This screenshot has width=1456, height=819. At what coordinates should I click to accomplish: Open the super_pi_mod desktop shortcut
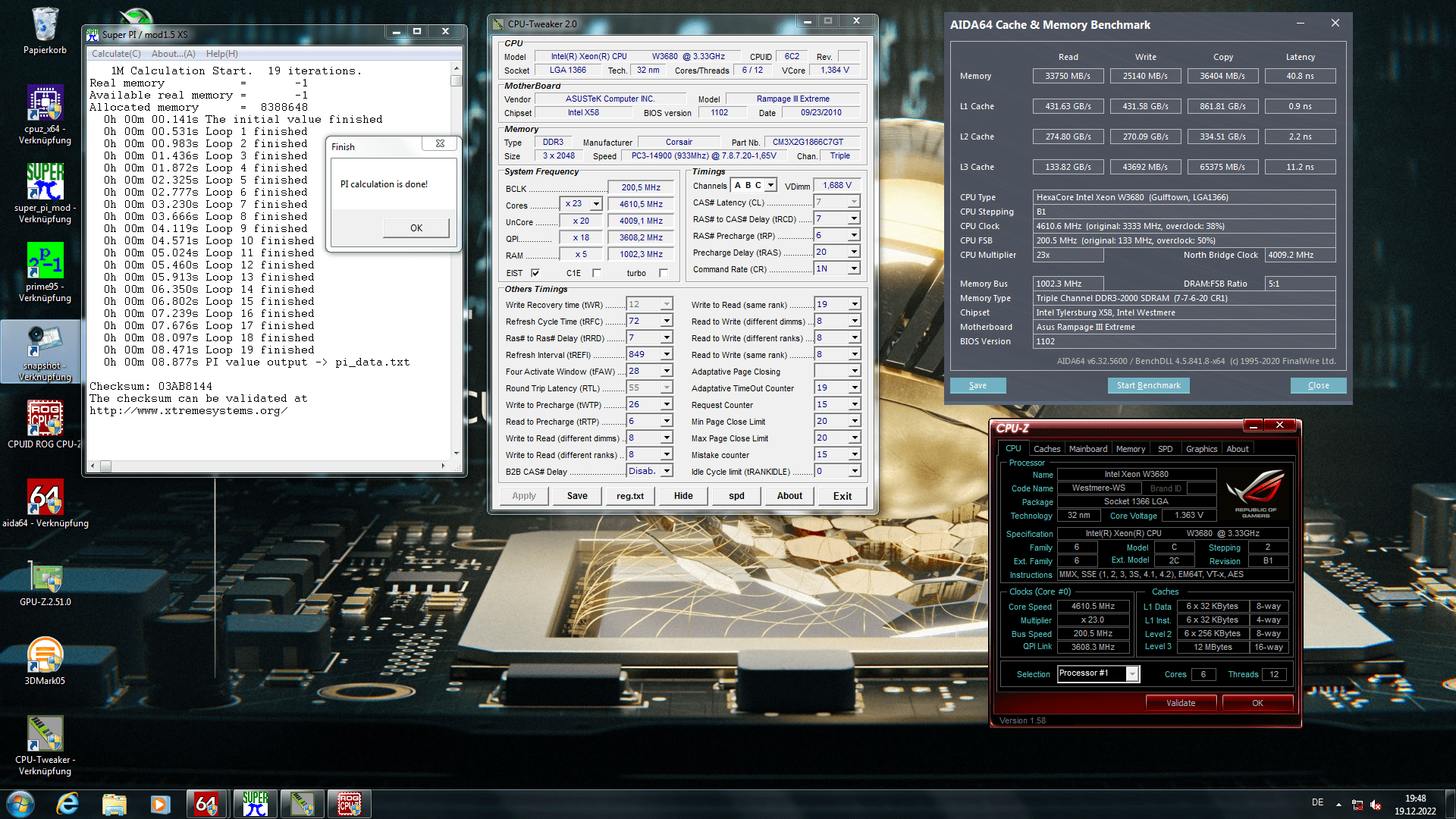pos(45,193)
